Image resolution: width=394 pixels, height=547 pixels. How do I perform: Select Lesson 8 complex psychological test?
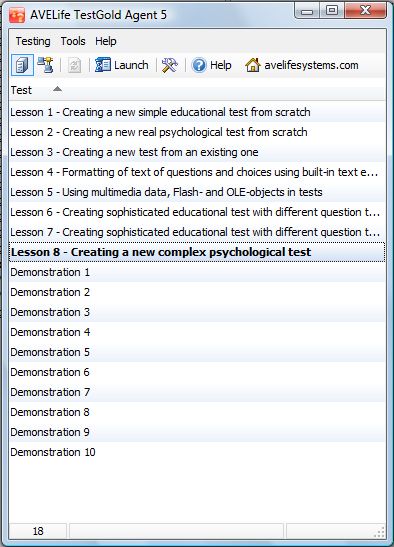[198, 252]
